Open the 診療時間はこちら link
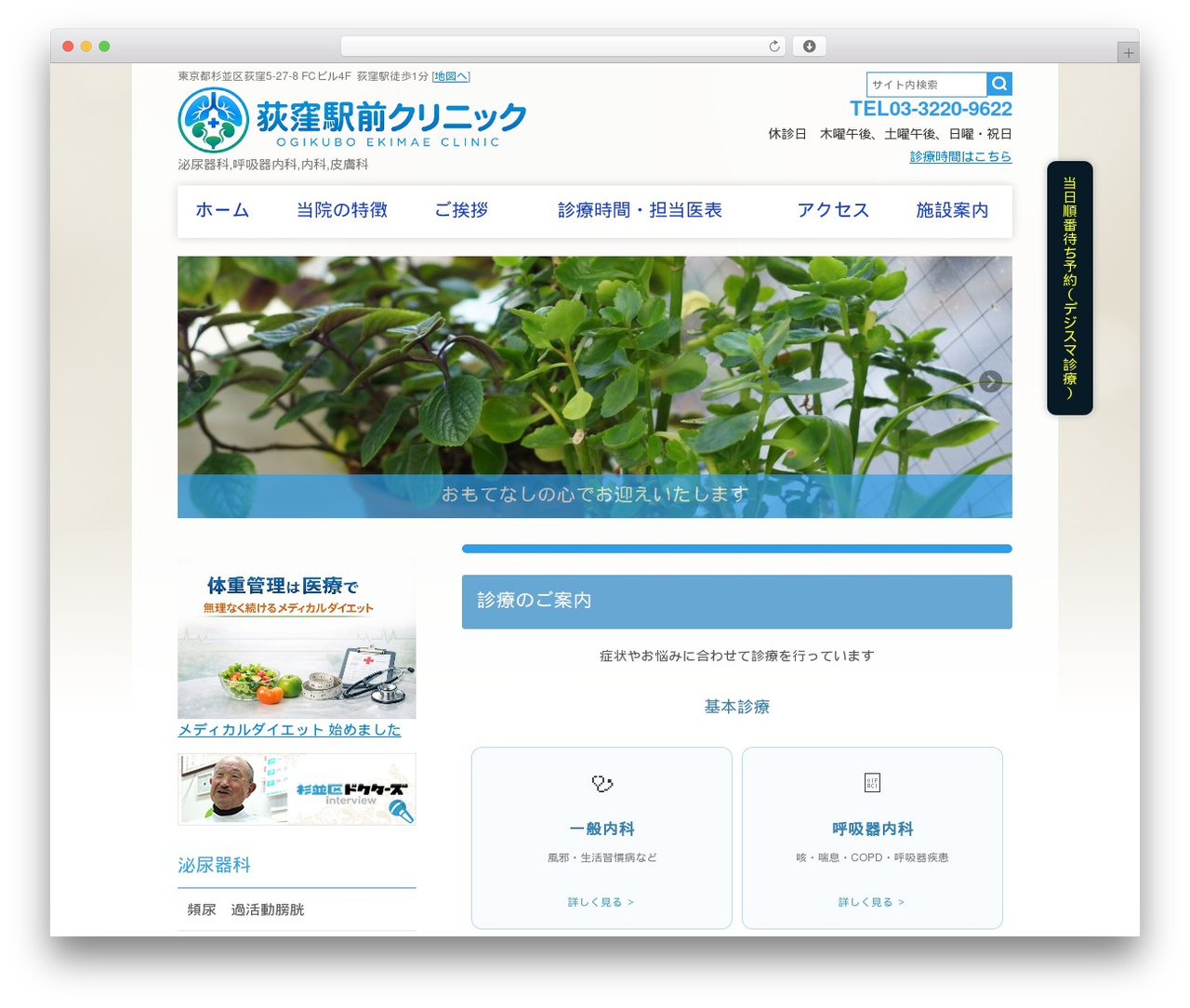Image resolution: width=1190 pixels, height=1008 pixels. pos(960,156)
